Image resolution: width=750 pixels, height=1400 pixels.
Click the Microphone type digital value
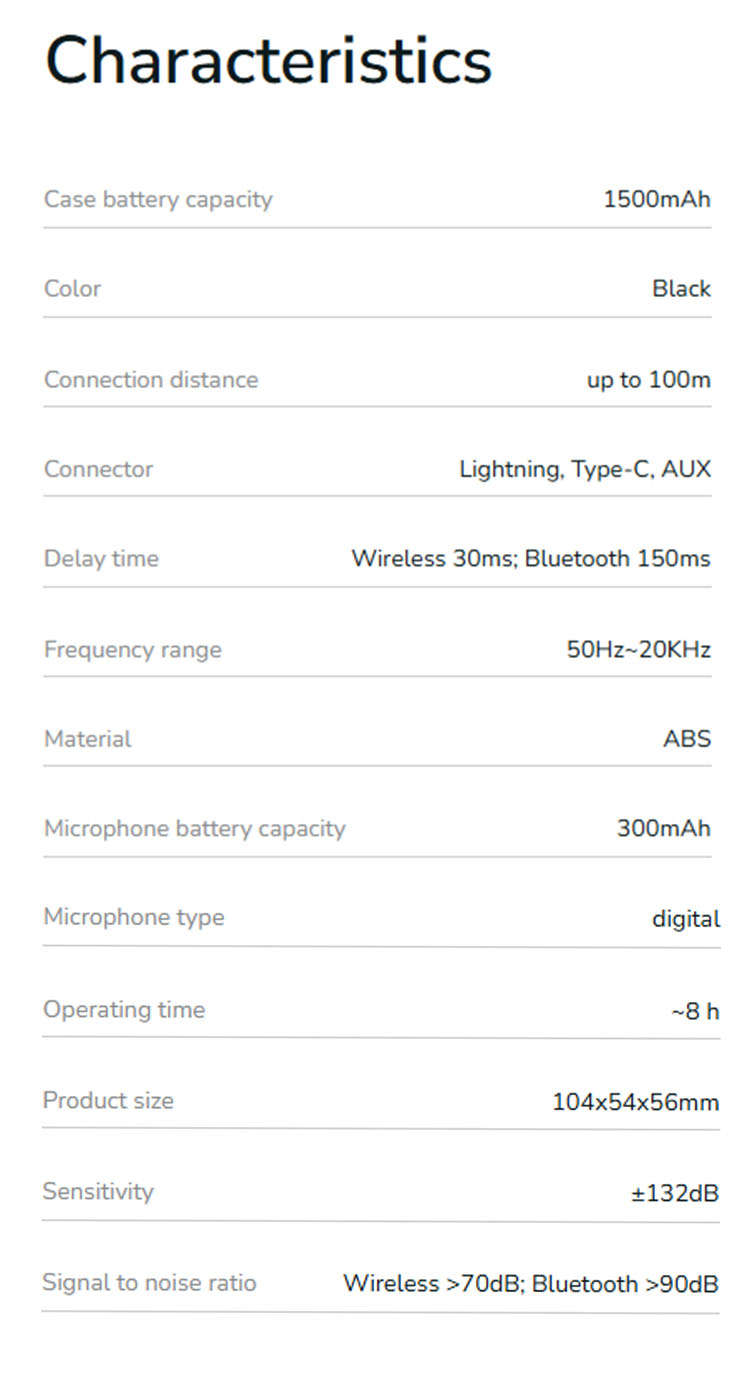686,919
